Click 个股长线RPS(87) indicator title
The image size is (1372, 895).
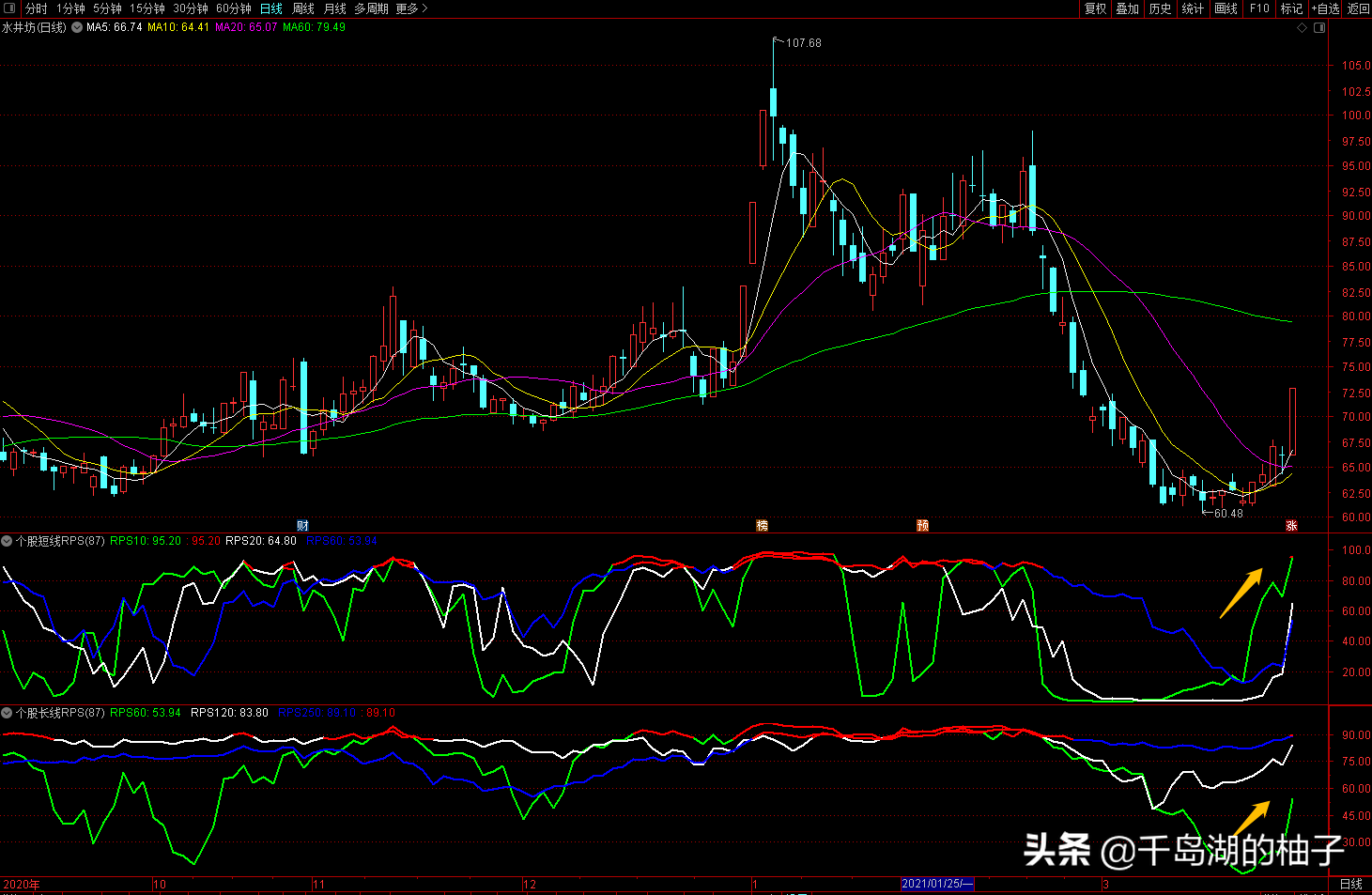60,713
